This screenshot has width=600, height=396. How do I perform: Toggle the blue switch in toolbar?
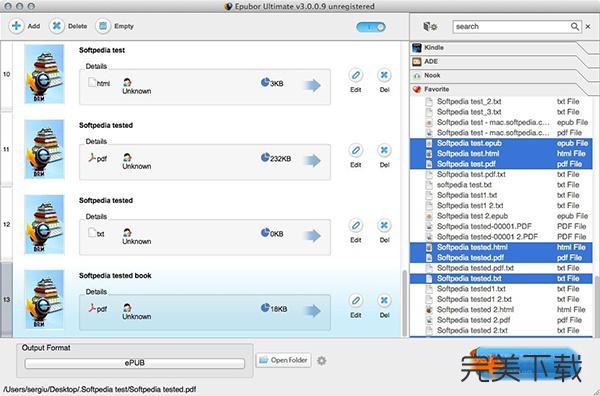click(371, 27)
